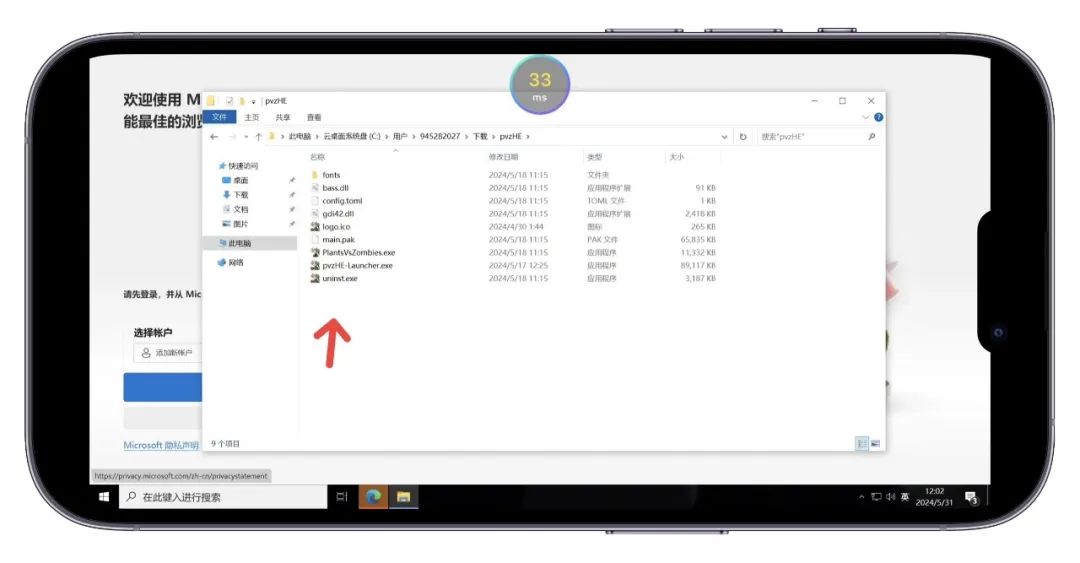Viewport: 1080px width, 563px height.
Task: Switch to the 查看 ribbon tab
Action: click(x=314, y=118)
